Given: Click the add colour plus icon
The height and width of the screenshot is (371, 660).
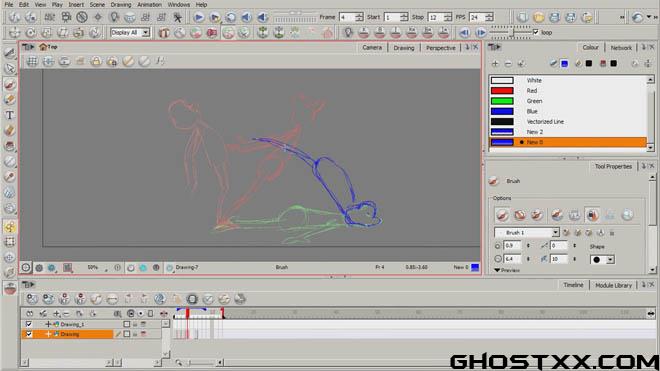Looking at the screenshot, I should [x=495, y=64].
